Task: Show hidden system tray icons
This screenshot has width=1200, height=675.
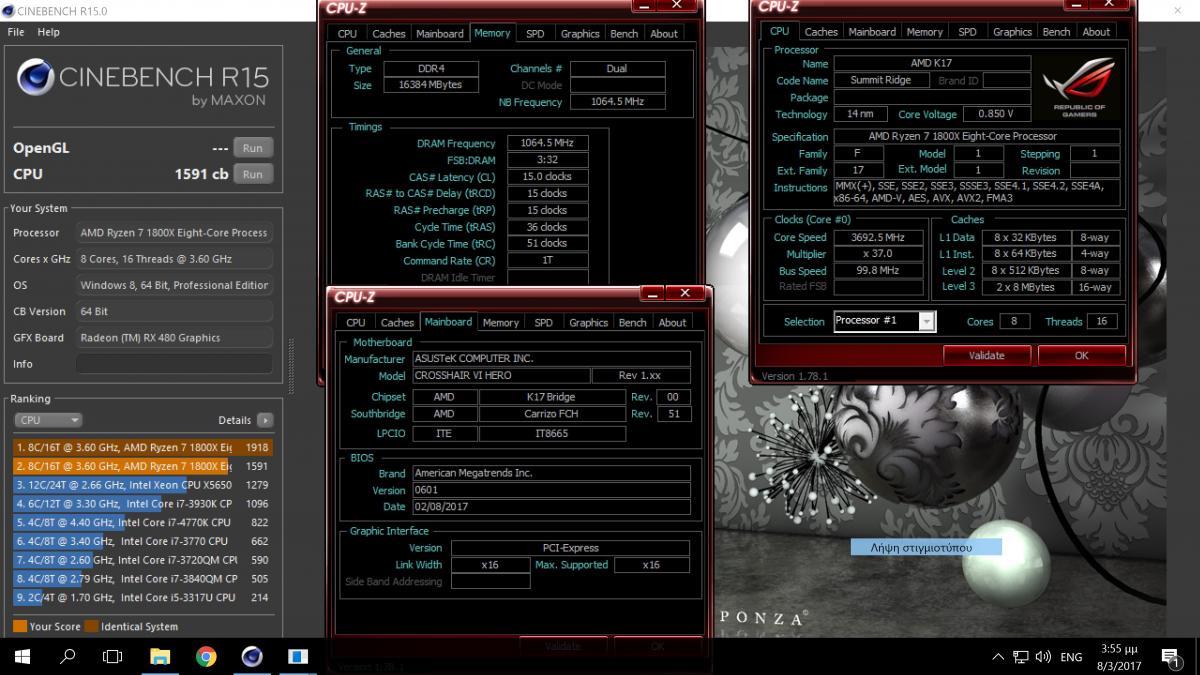Action: click(998, 657)
